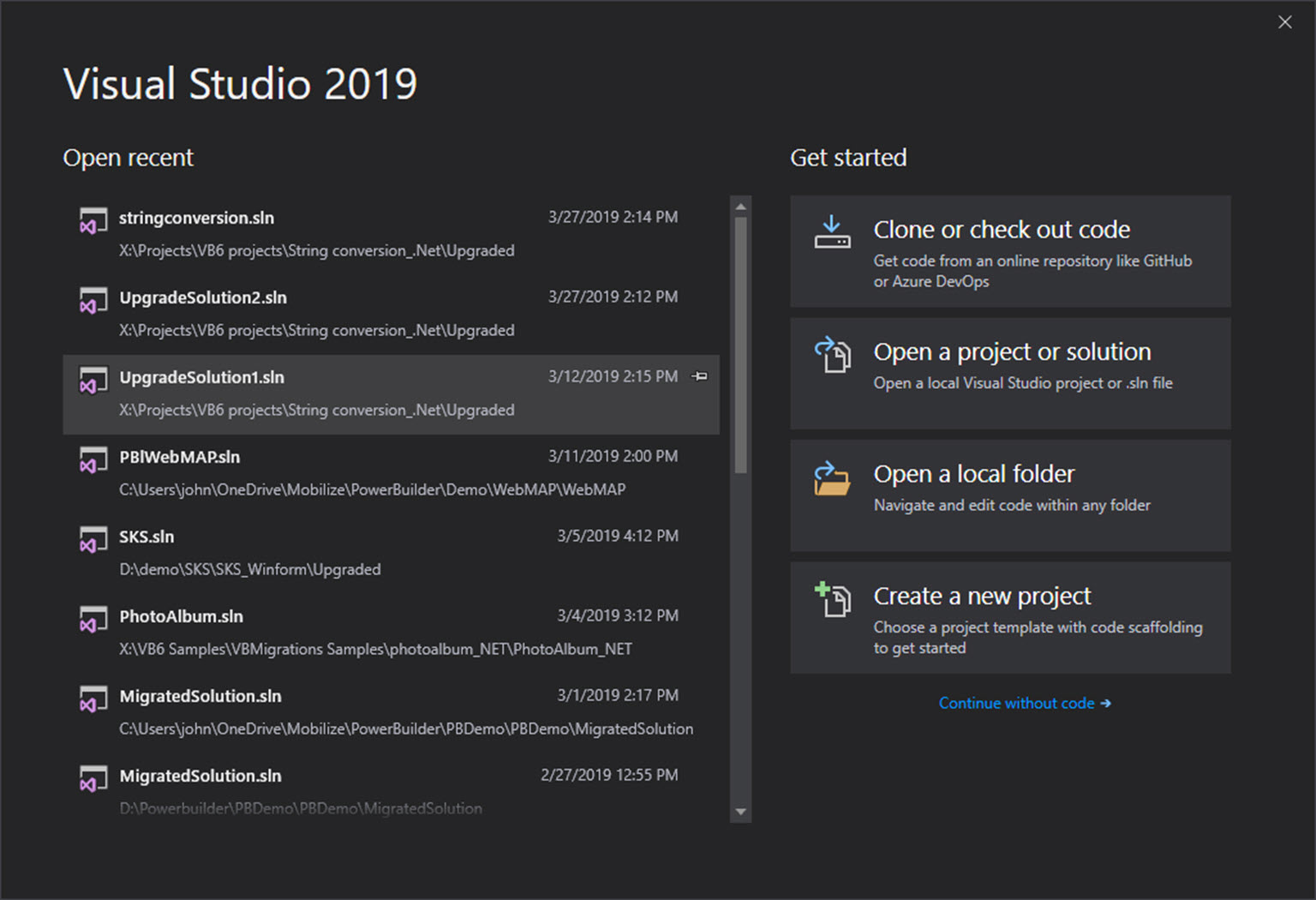Choose Open a project or solution
The image size is (1316, 900).
pyautogui.click(x=1010, y=374)
